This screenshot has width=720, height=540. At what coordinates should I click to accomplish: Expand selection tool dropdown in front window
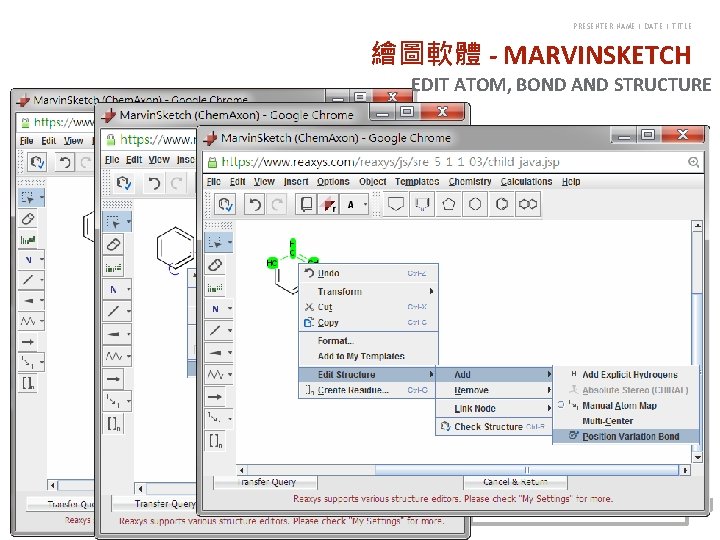point(230,242)
